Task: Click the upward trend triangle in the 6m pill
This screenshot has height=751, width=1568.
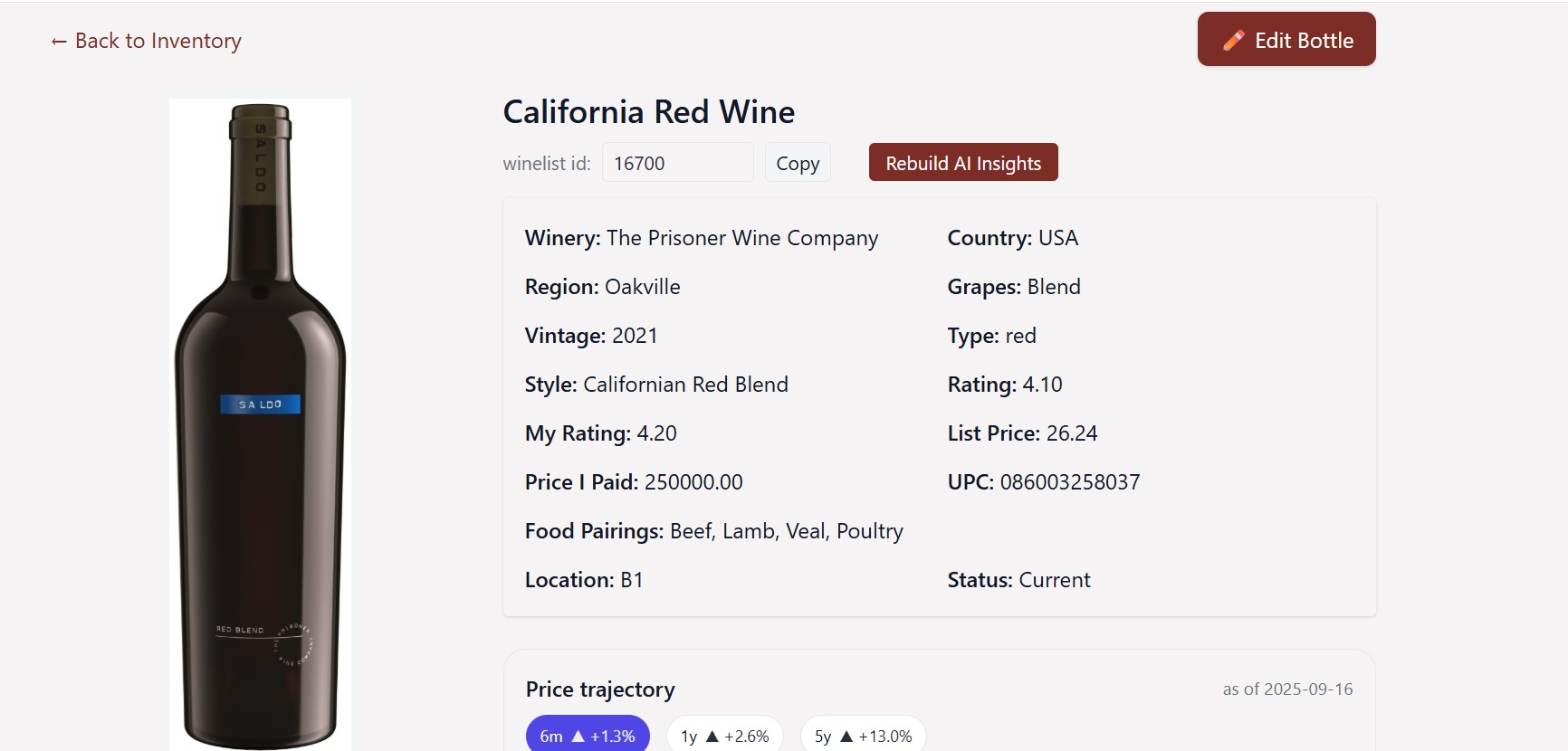Action: point(578,736)
